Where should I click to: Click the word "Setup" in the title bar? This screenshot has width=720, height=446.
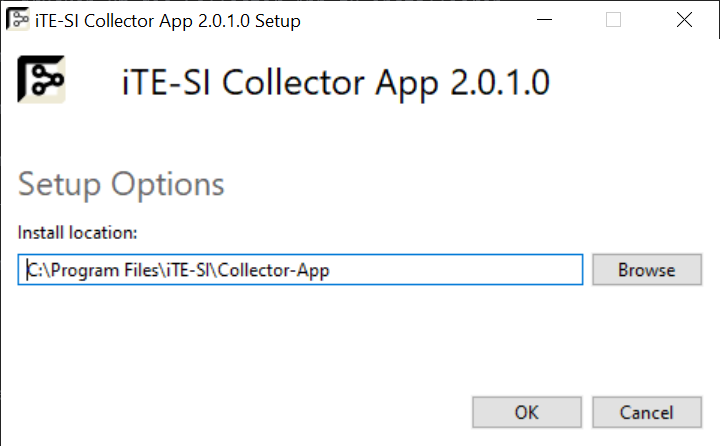(277, 20)
